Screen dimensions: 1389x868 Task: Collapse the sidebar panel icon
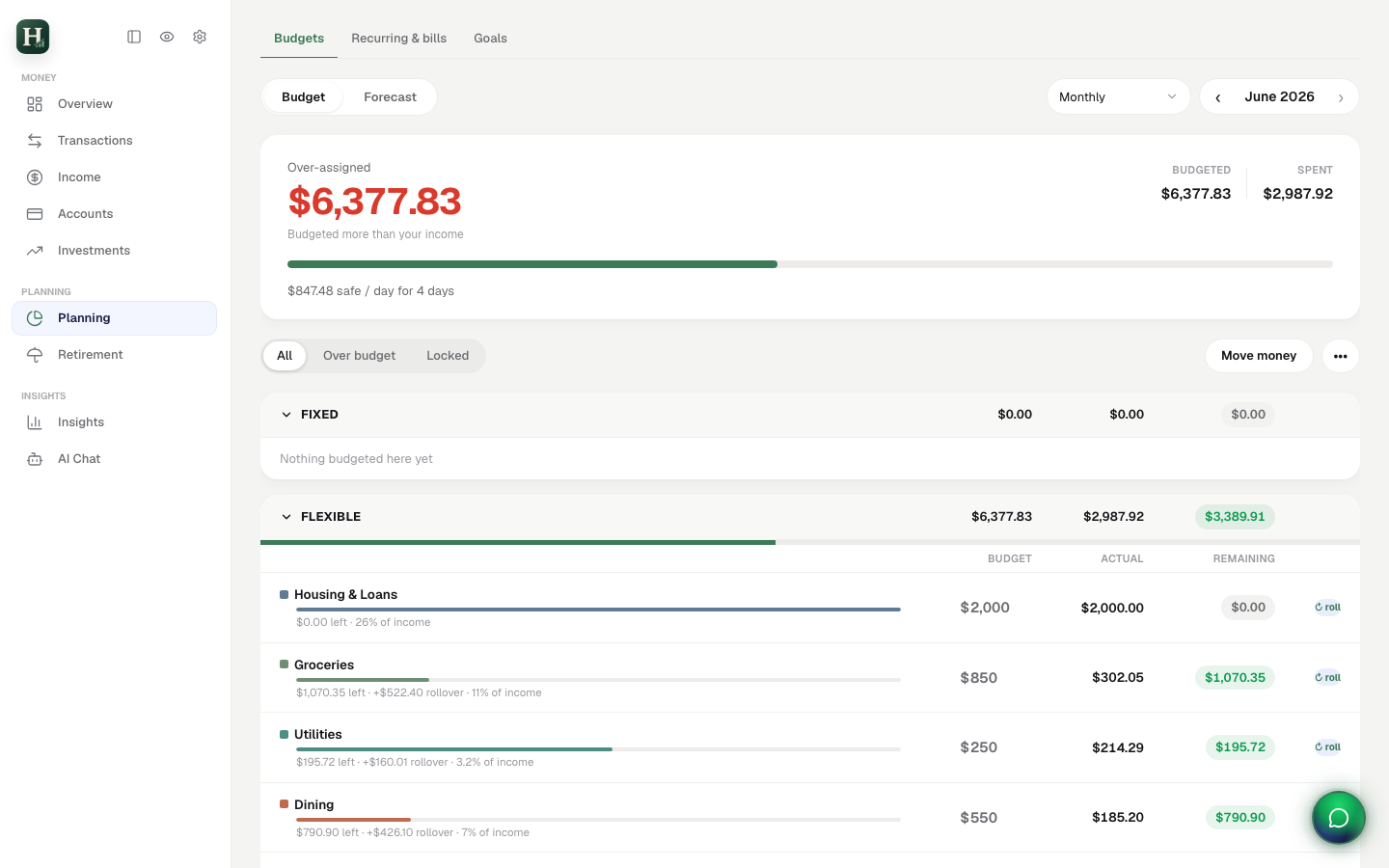point(134,37)
